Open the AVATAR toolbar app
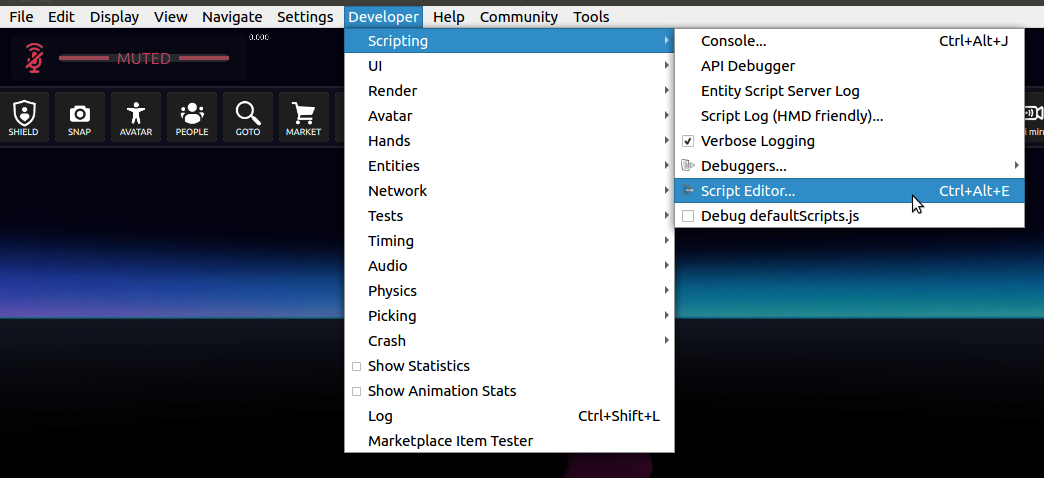 click(136, 117)
